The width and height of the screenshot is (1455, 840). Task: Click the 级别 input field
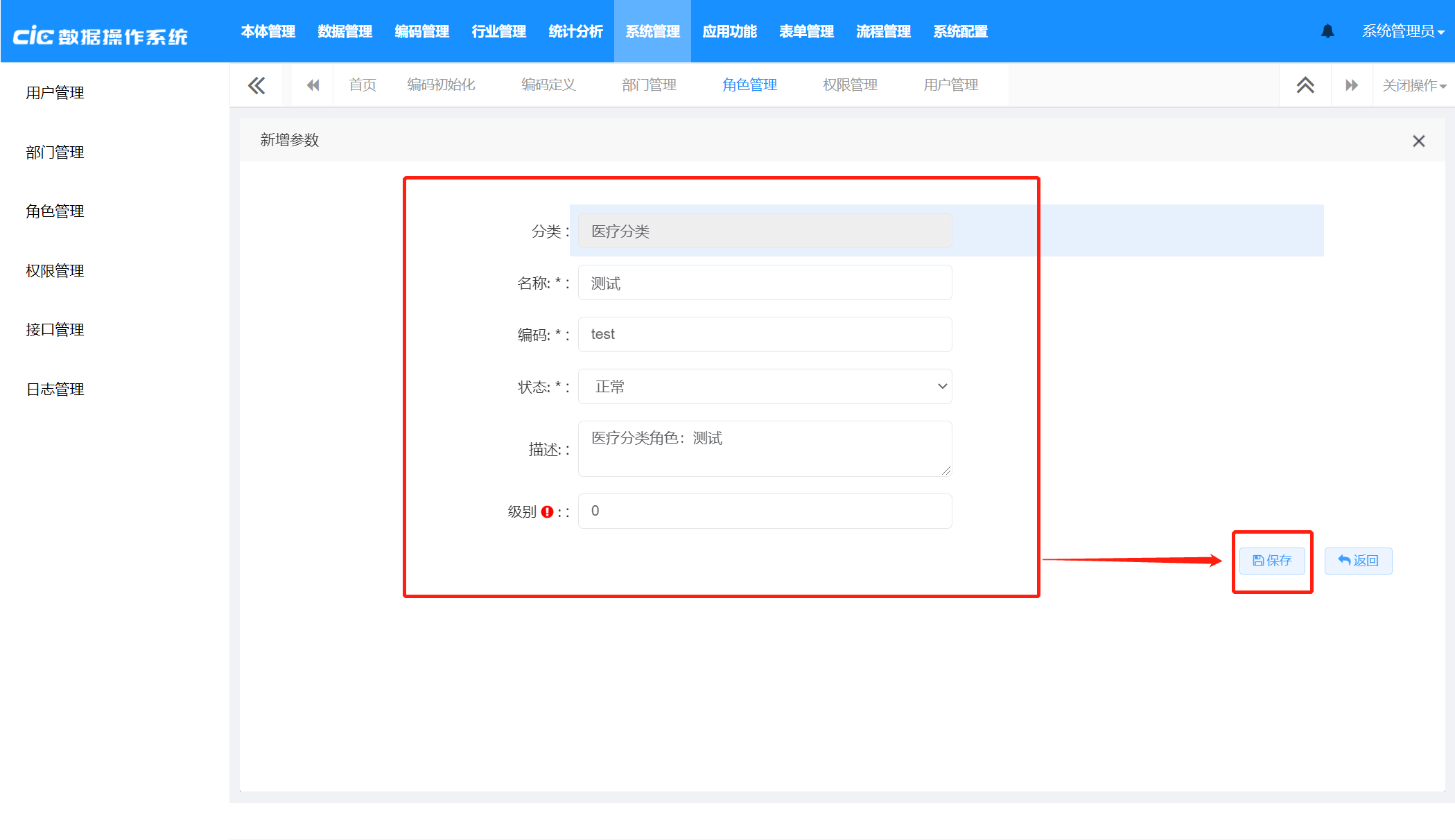point(765,511)
